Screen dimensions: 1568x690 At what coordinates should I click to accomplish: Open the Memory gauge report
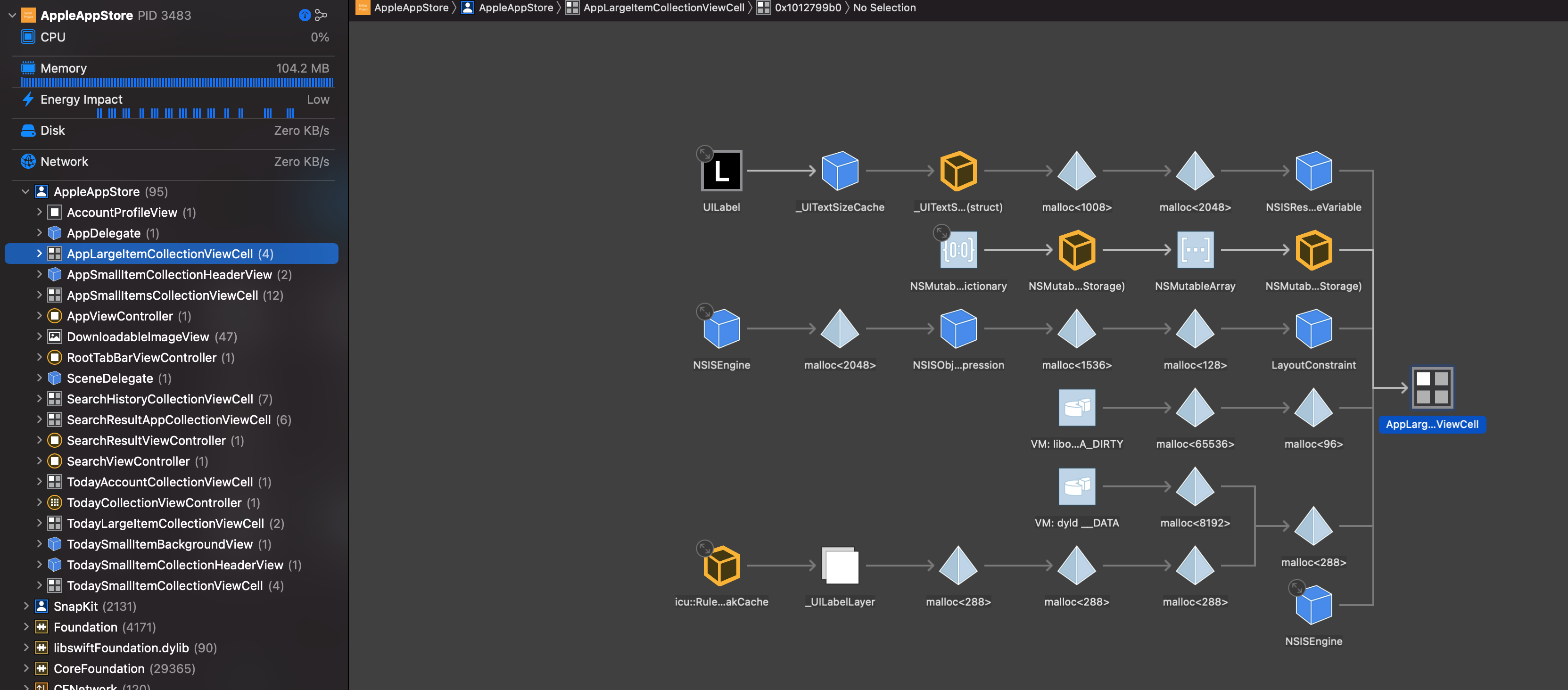click(x=63, y=68)
